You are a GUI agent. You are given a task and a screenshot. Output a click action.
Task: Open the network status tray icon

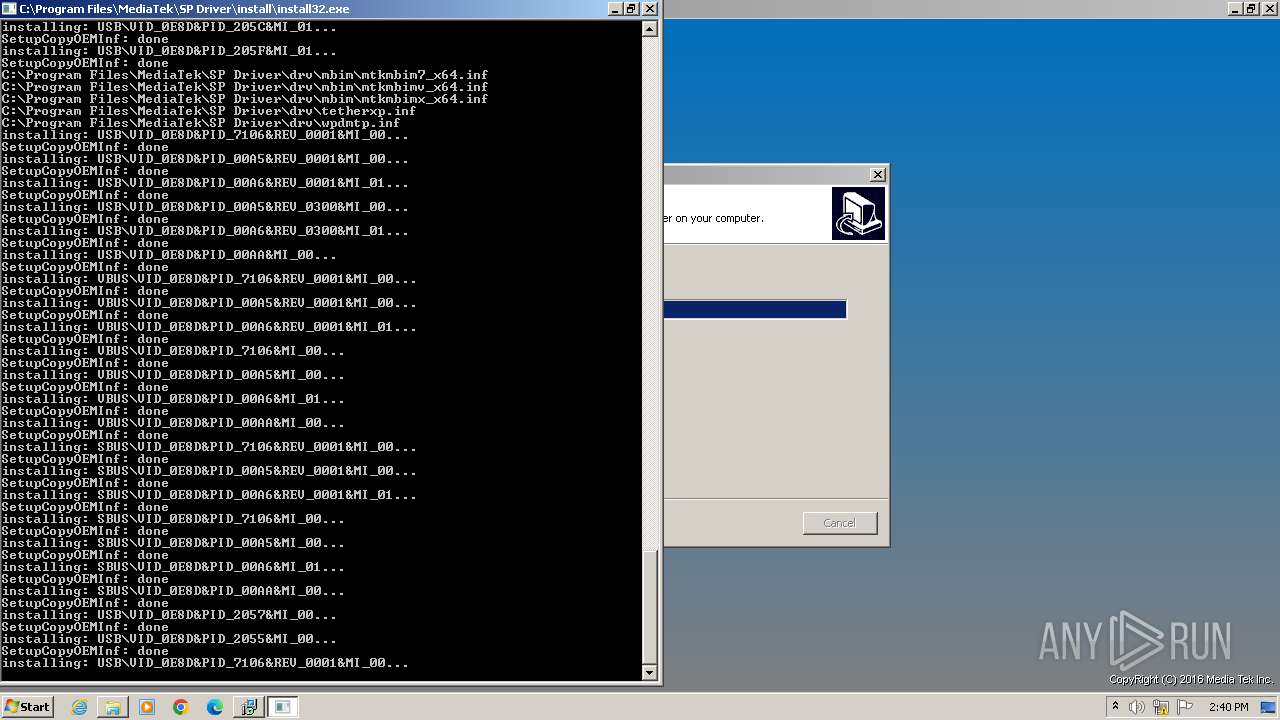1161,707
